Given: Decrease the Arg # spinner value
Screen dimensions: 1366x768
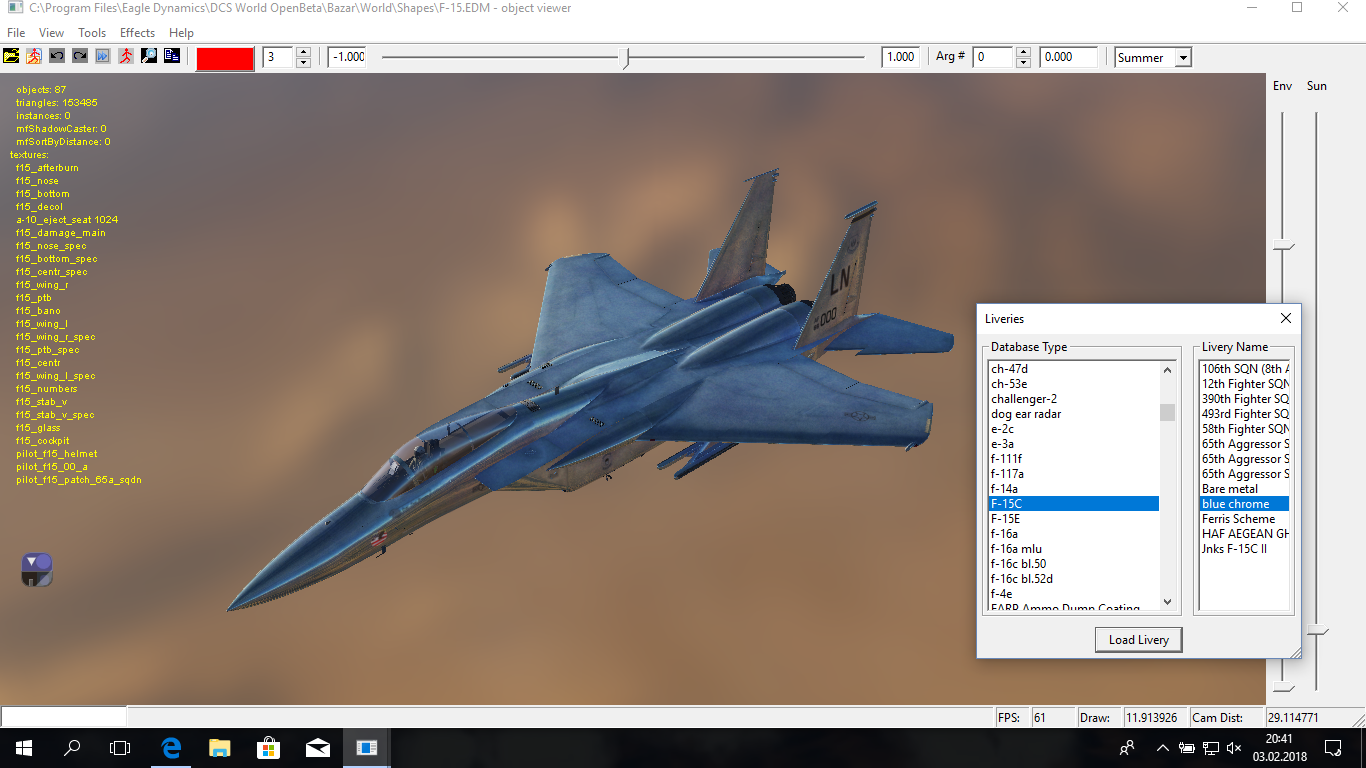Looking at the screenshot, I should [x=1023, y=62].
